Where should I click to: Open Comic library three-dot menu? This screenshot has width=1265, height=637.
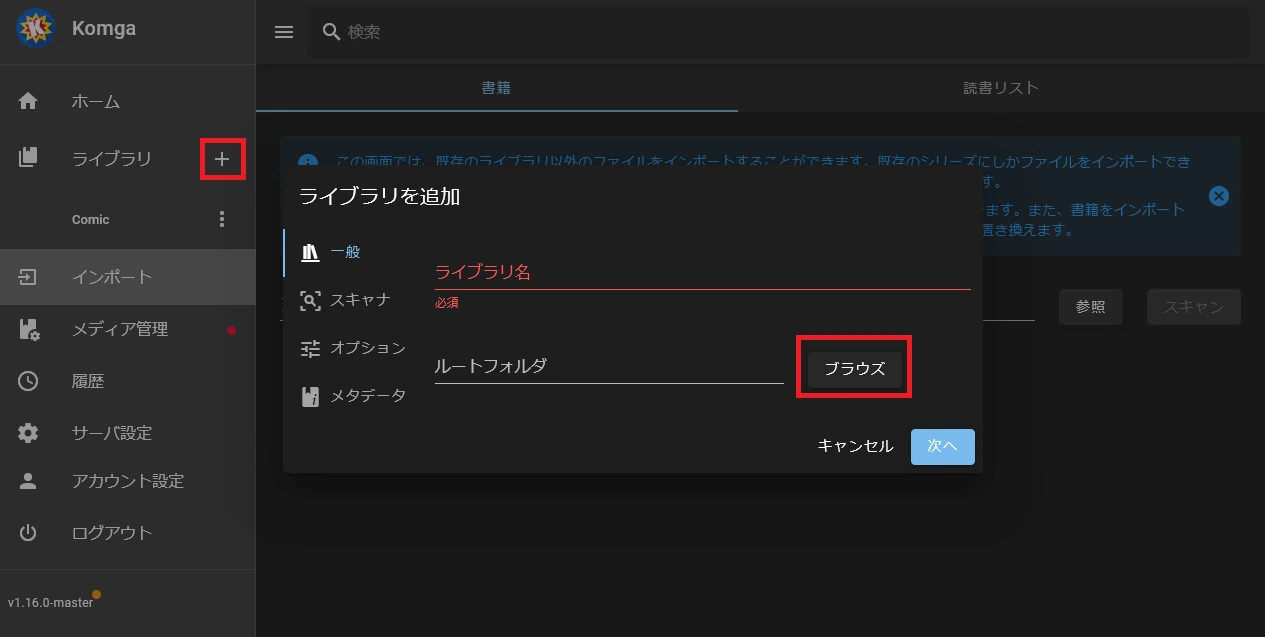click(222, 219)
